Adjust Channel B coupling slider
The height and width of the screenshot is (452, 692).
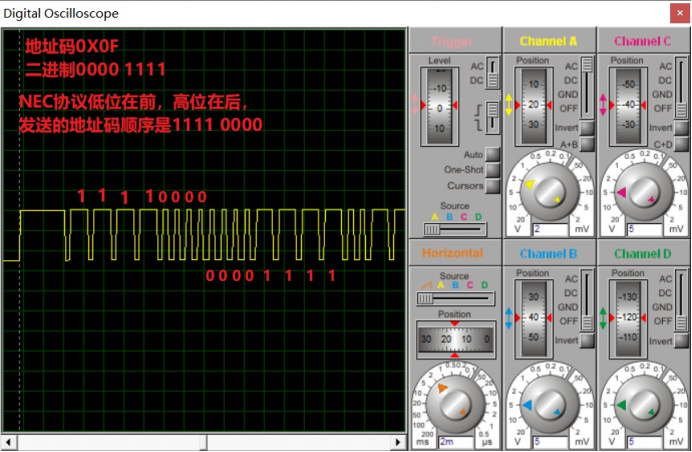pos(587,300)
